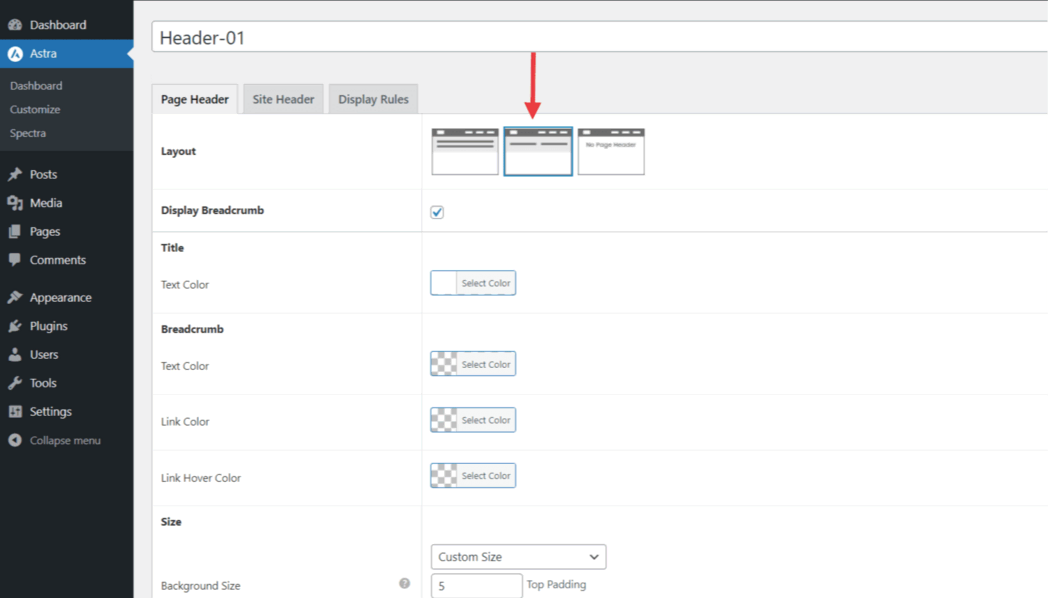Switch to the Page Header tab
Viewport: 1048px width, 598px height.
click(x=194, y=99)
